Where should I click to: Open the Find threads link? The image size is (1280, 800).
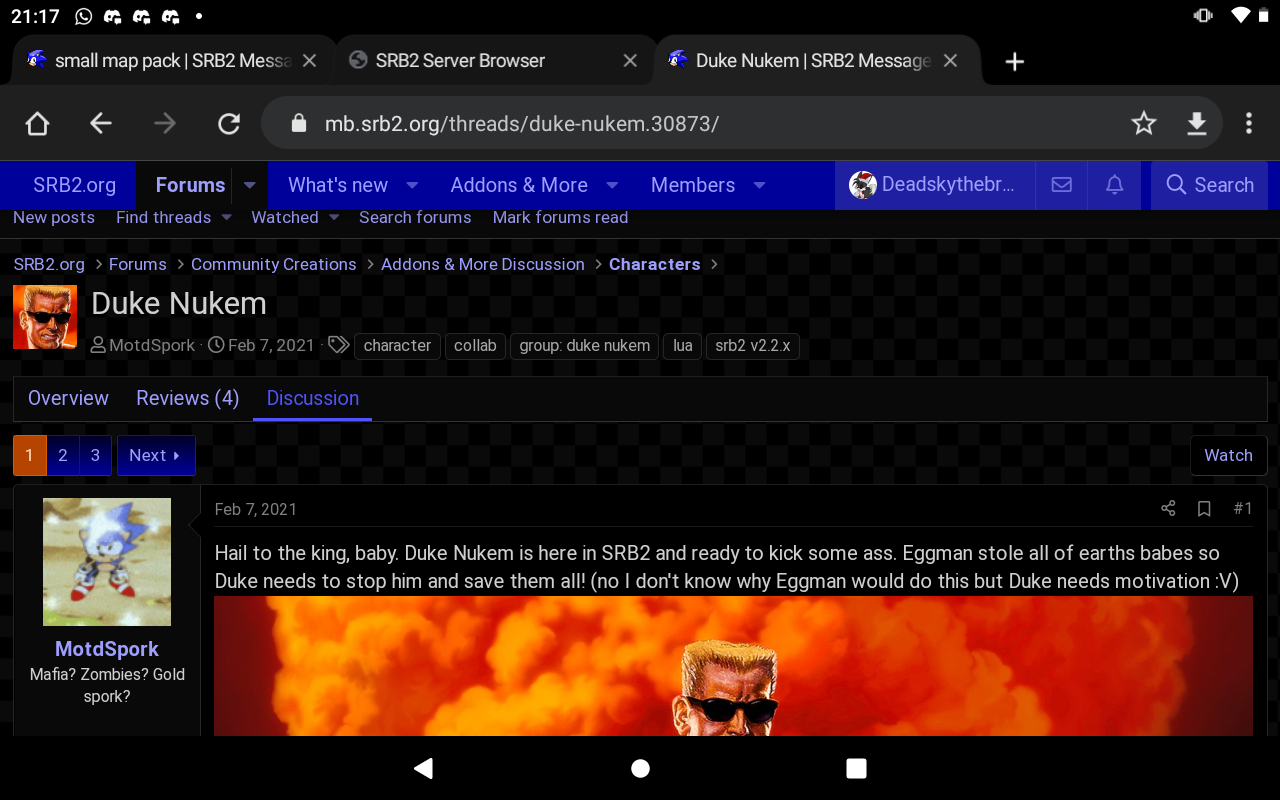click(163, 217)
